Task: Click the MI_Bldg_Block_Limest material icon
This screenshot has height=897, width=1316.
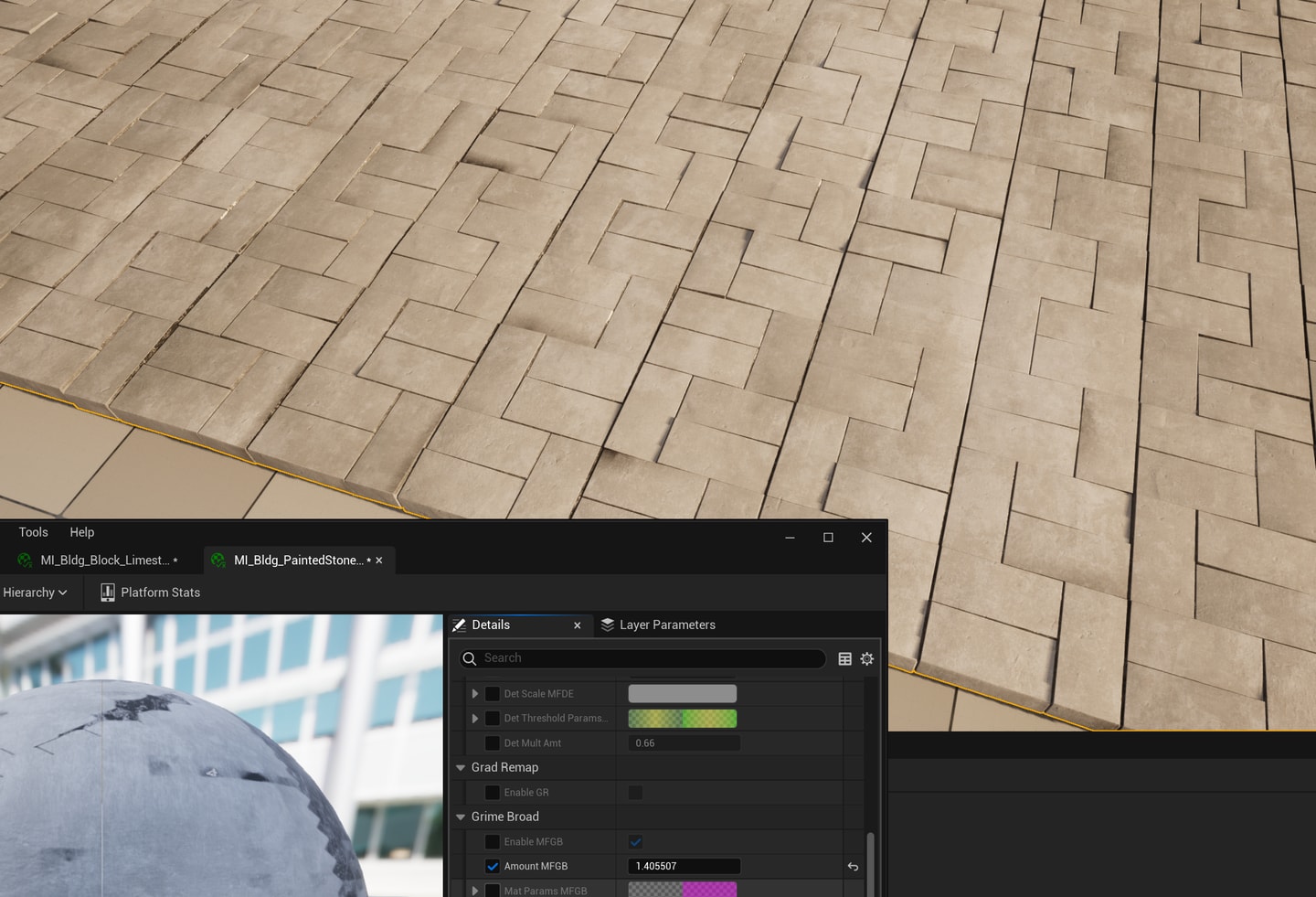Action: point(25,560)
